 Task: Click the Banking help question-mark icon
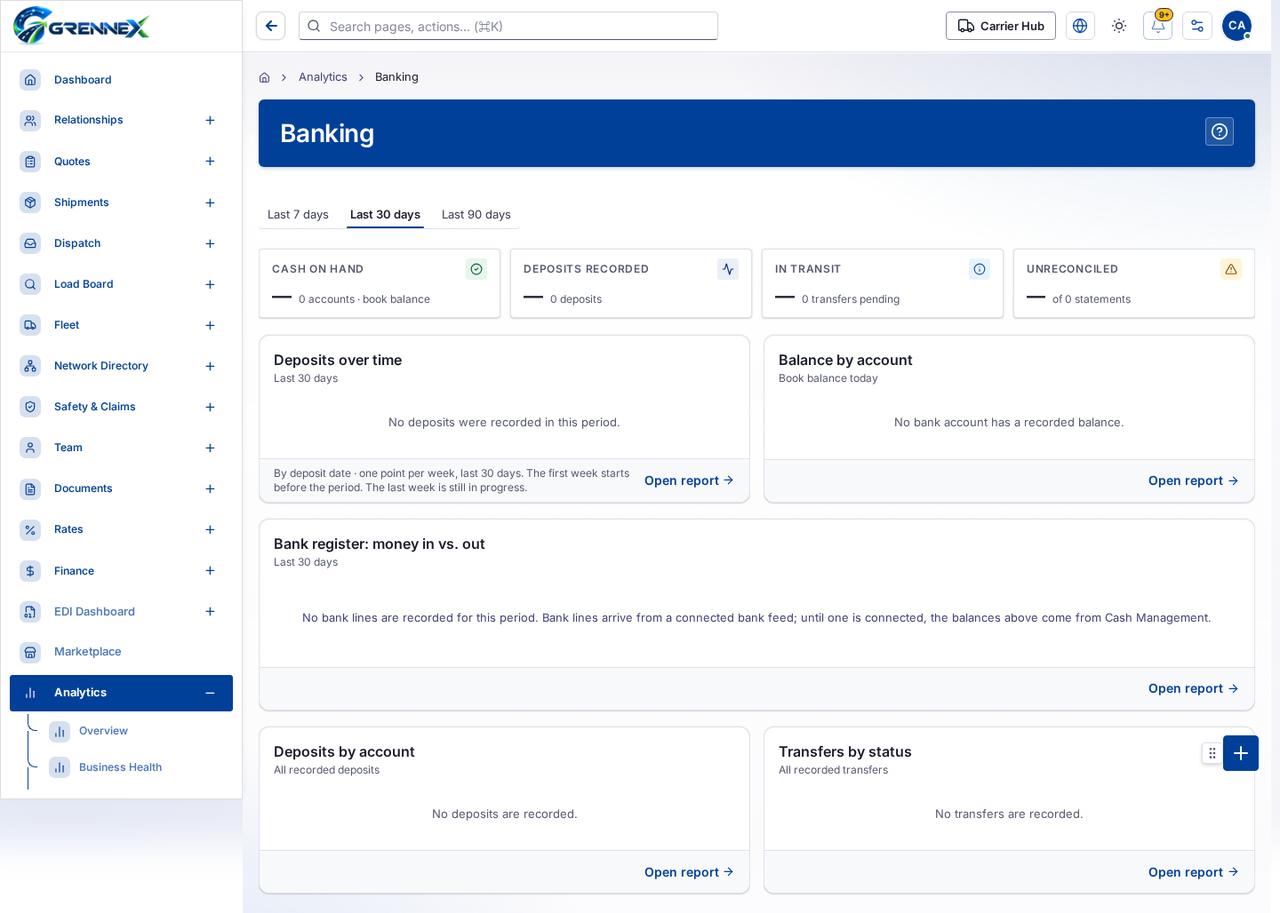(x=1219, y=132)
